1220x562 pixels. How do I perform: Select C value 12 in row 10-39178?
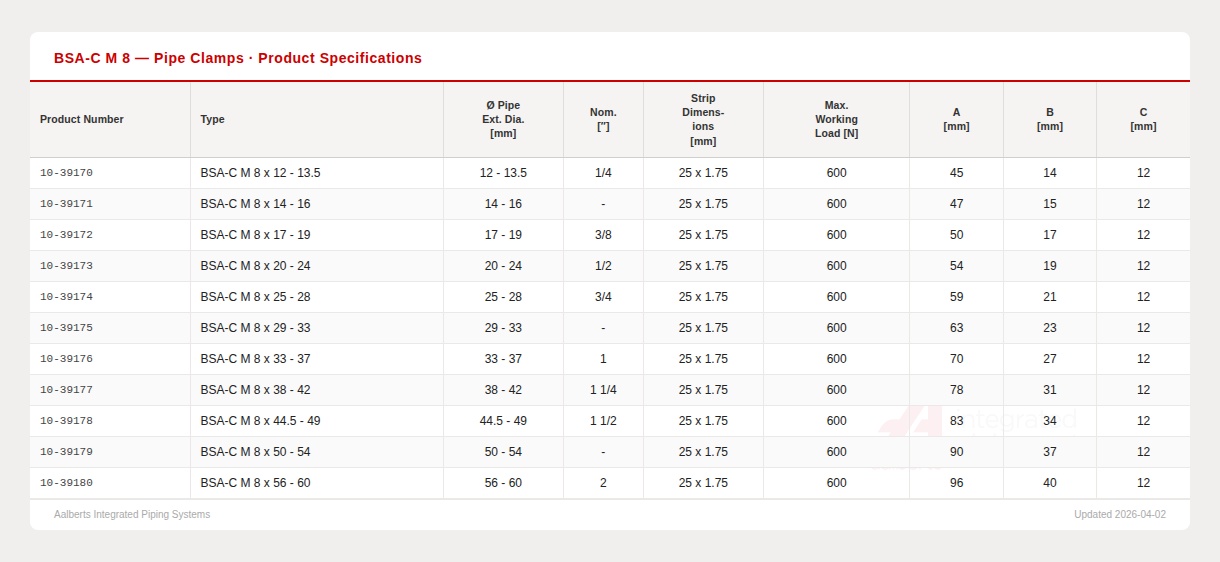click(1143, 421)
